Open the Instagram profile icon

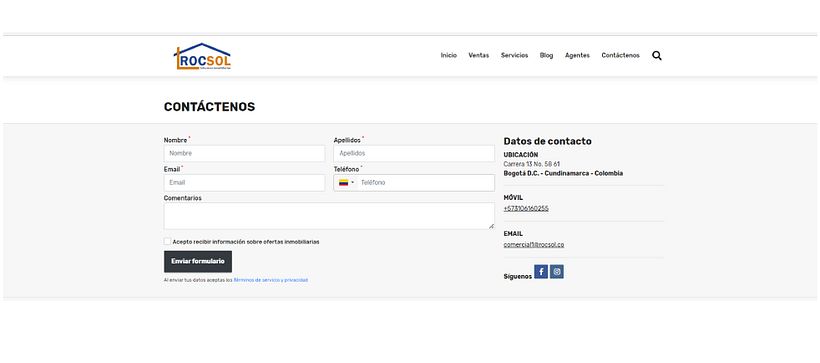click(557, 271)
